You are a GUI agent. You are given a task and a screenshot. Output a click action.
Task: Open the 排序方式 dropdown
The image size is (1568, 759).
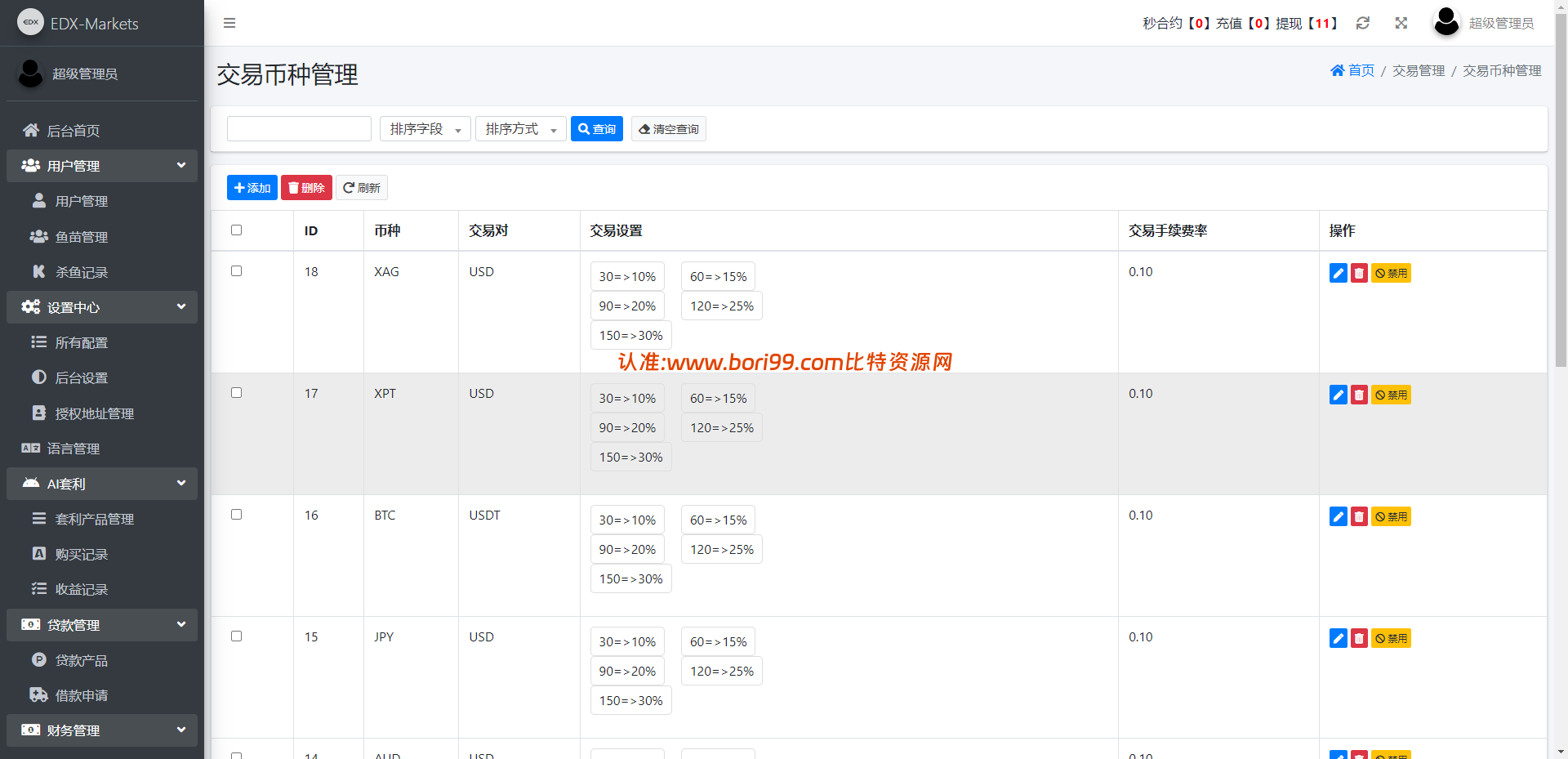521,129
